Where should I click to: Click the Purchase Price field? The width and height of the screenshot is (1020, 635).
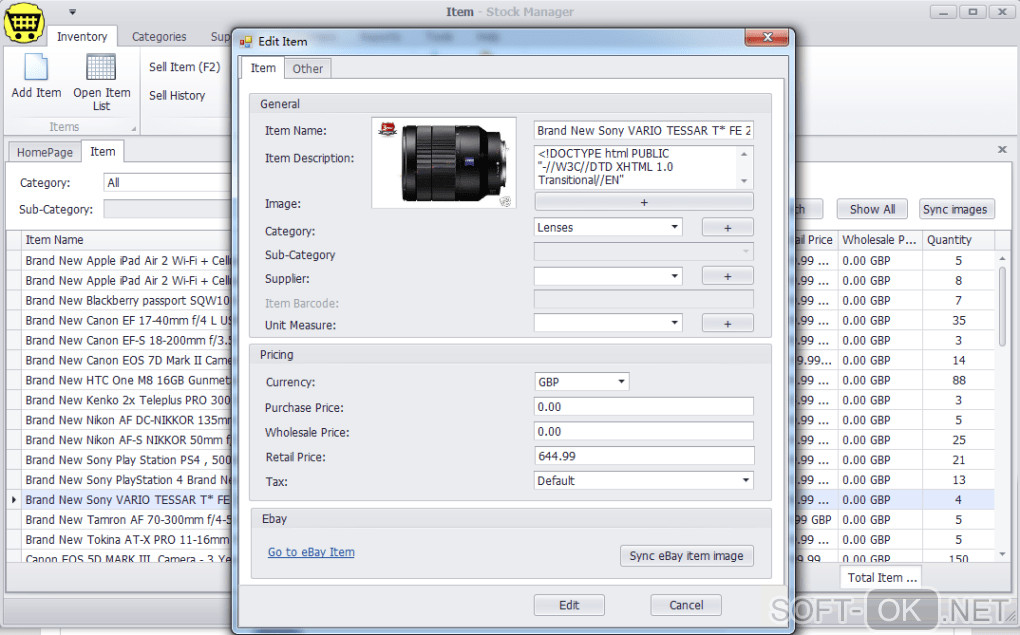[643, 407]
